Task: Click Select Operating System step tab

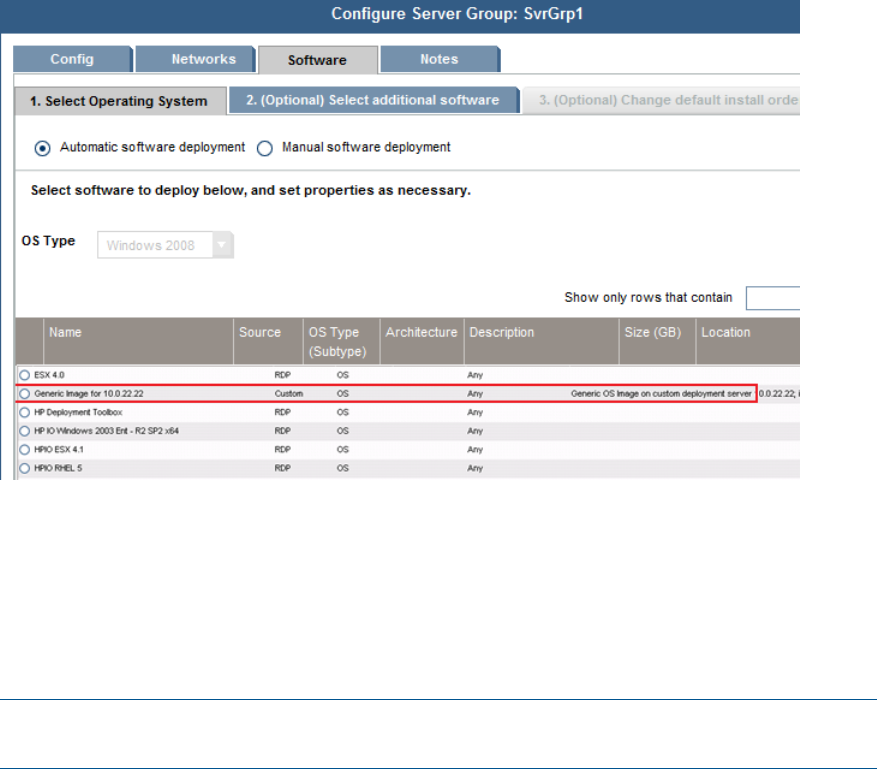Action: point(119,101)
